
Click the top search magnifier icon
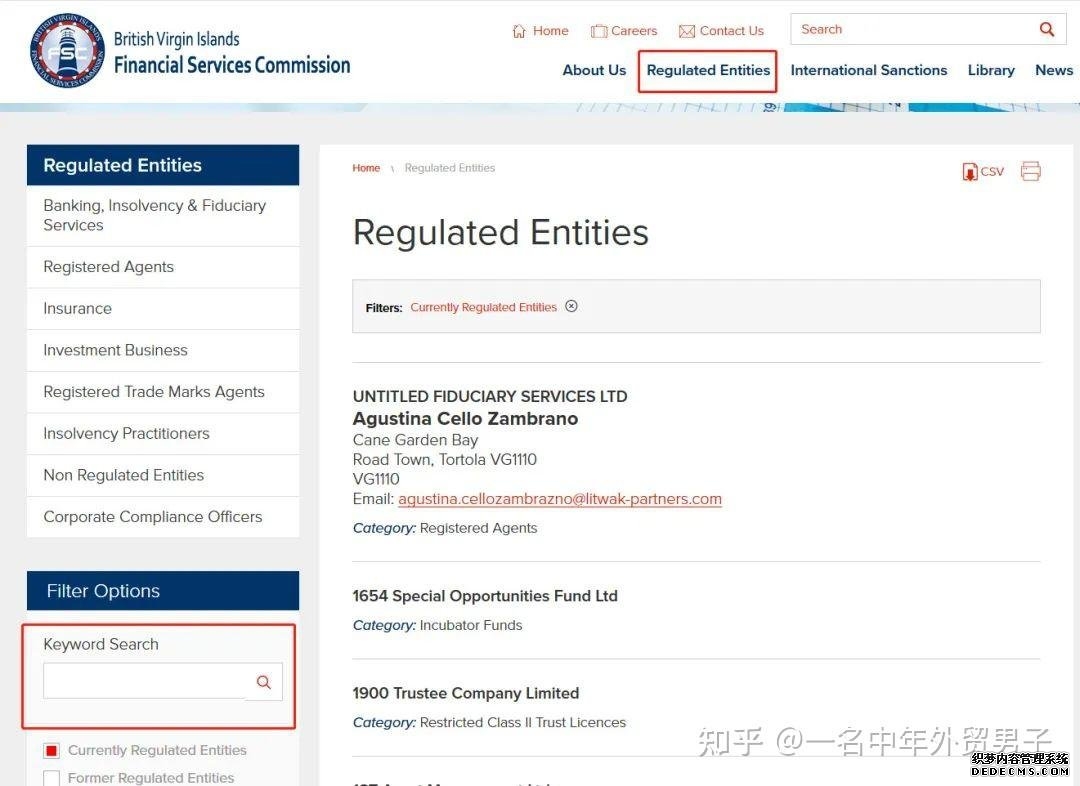pos(1046,30)
